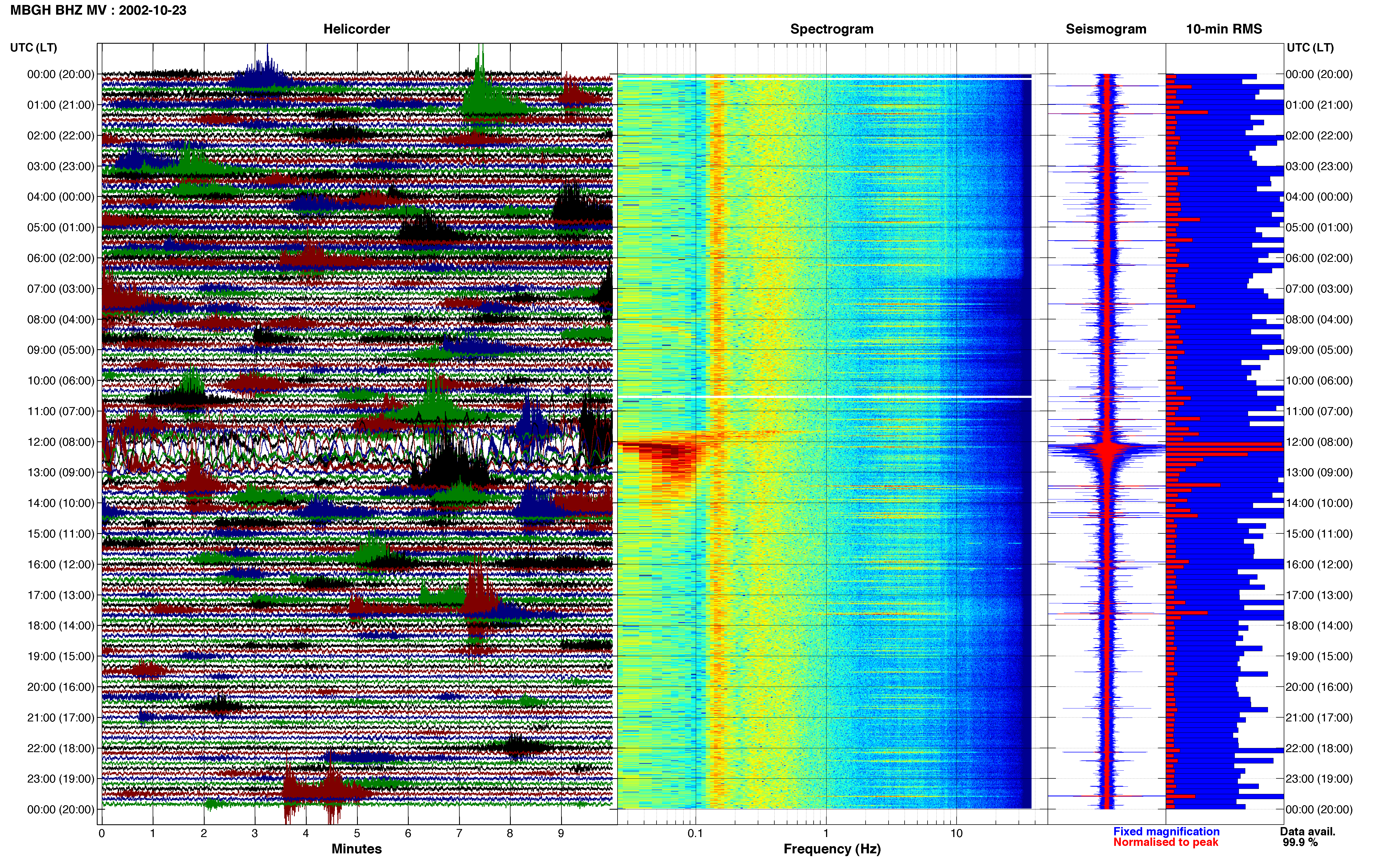The image size is (1388, 868).
Task: Select the "Frequency (Hz)" axis label
Action: click(832, 848)
